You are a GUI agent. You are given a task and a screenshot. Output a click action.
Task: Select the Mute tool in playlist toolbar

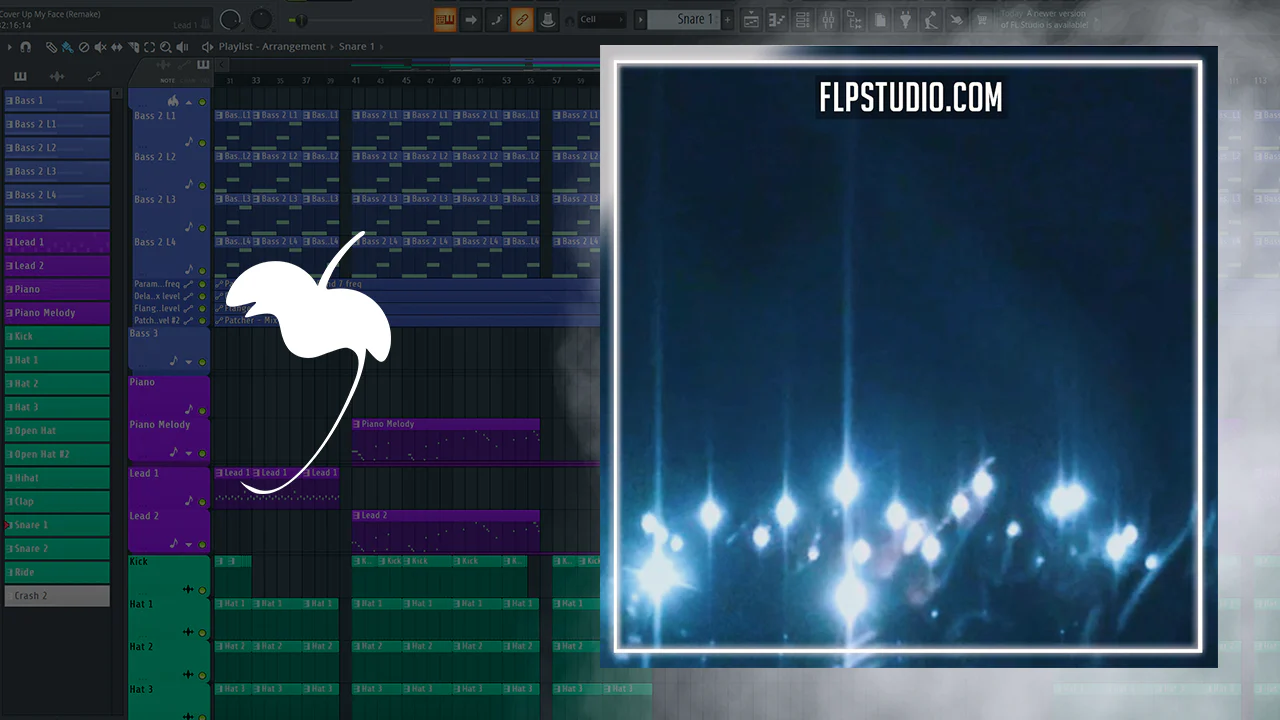(x=100, y=47)
